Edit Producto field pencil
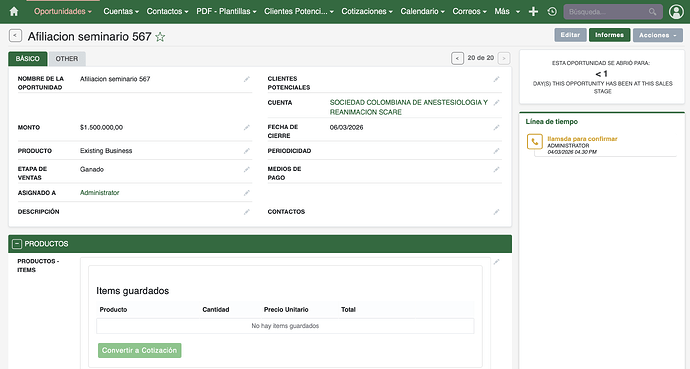 [x=246, y=151]
